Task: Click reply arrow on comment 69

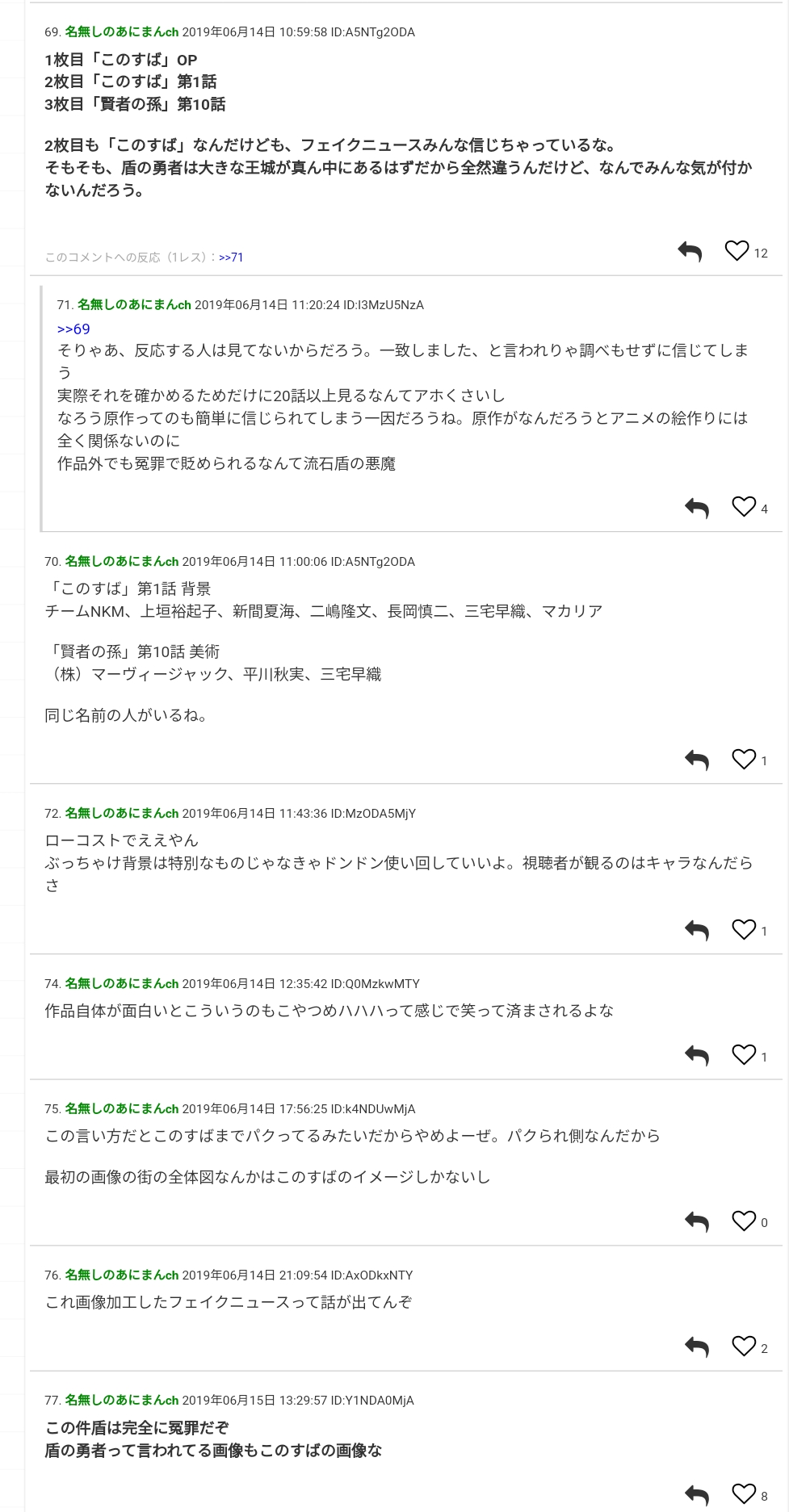Action: 690,252
